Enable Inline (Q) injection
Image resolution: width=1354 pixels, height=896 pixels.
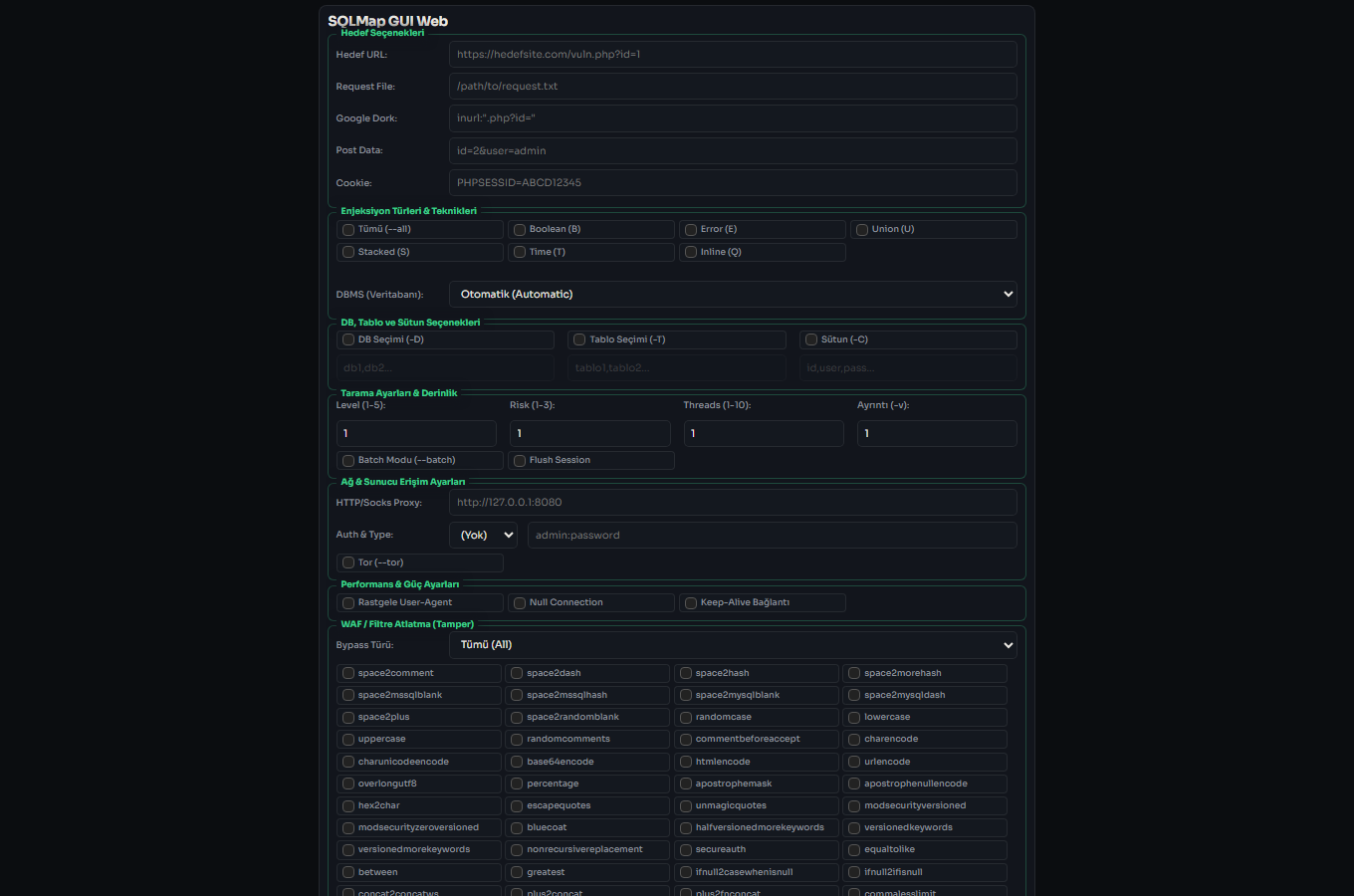pyautogui.click(x=691, y=253)
